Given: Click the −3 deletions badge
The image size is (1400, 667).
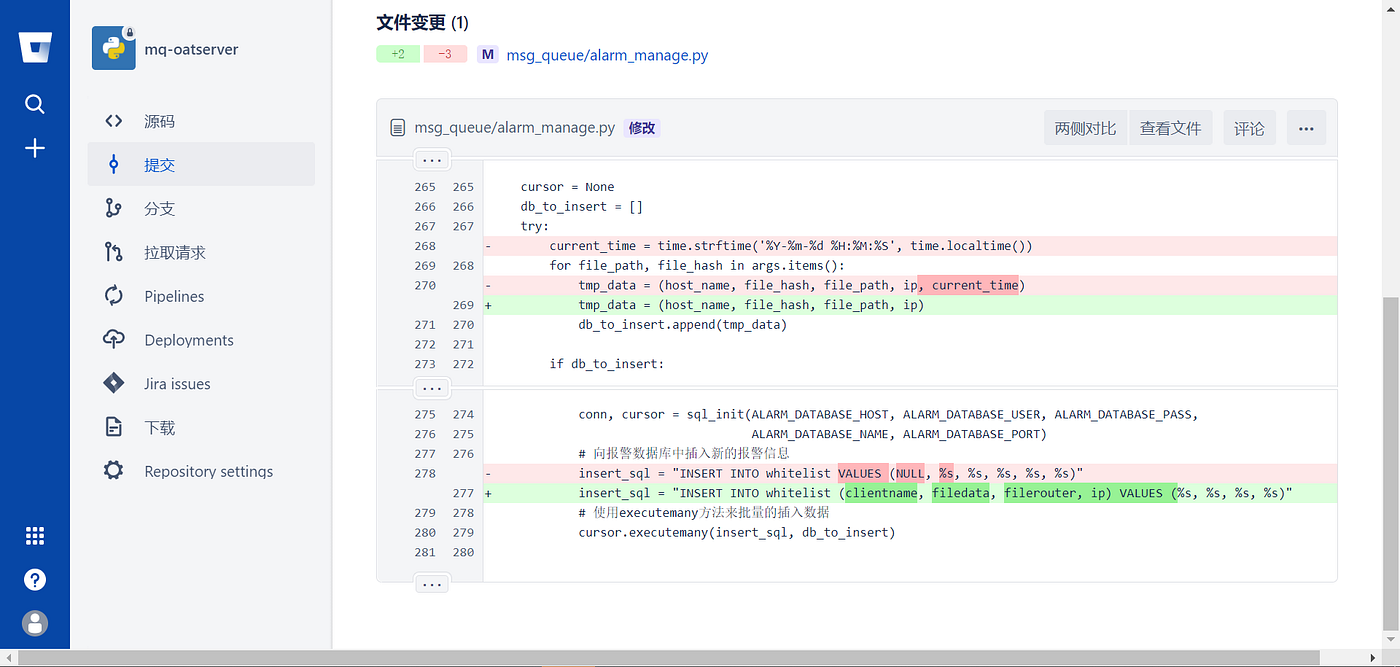Looking at the screenshot, I should pyautogui.click(x=445, y=55).
